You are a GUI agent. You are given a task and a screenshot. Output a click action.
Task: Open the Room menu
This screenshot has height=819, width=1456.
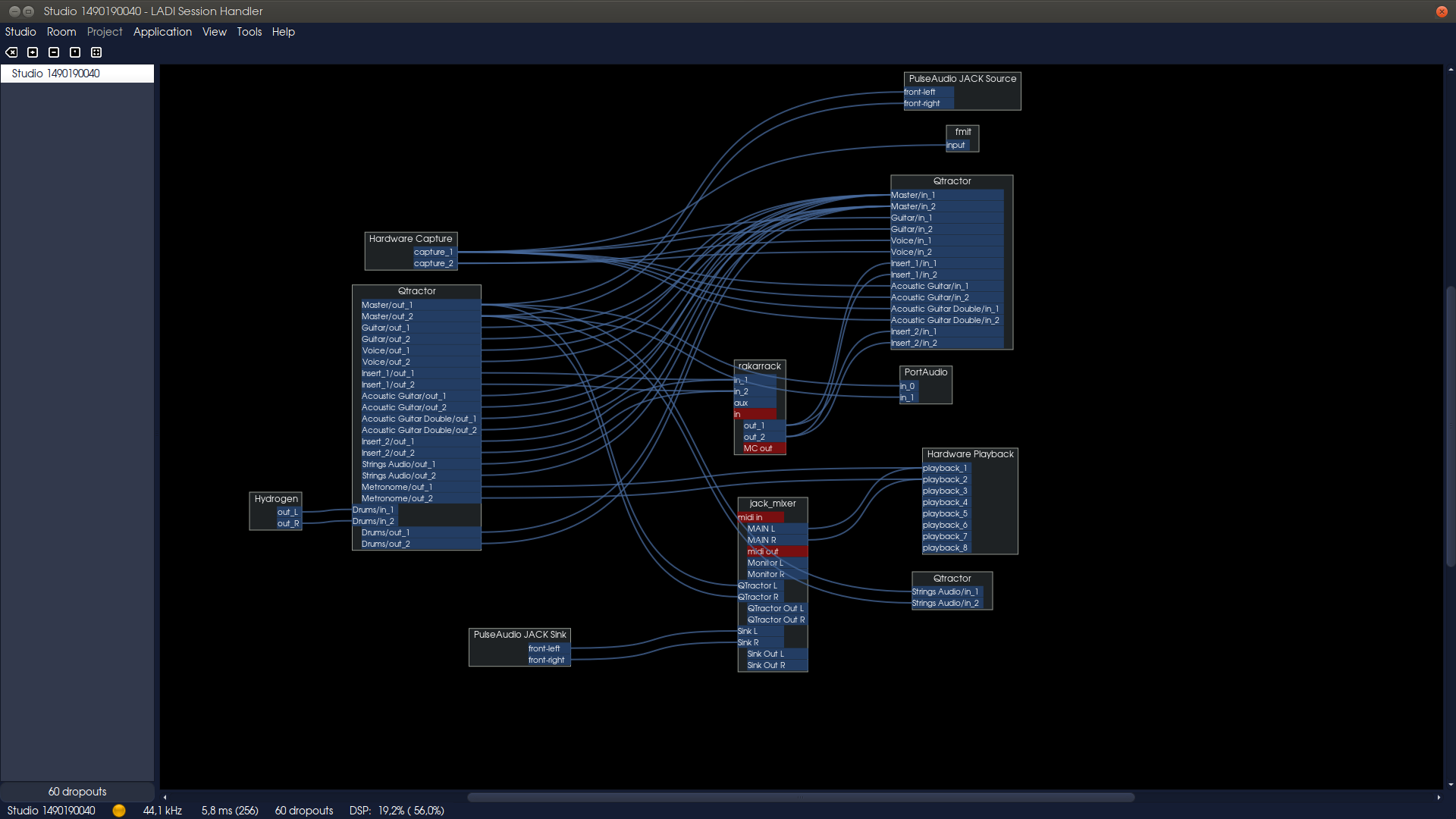tap(61, 32)
